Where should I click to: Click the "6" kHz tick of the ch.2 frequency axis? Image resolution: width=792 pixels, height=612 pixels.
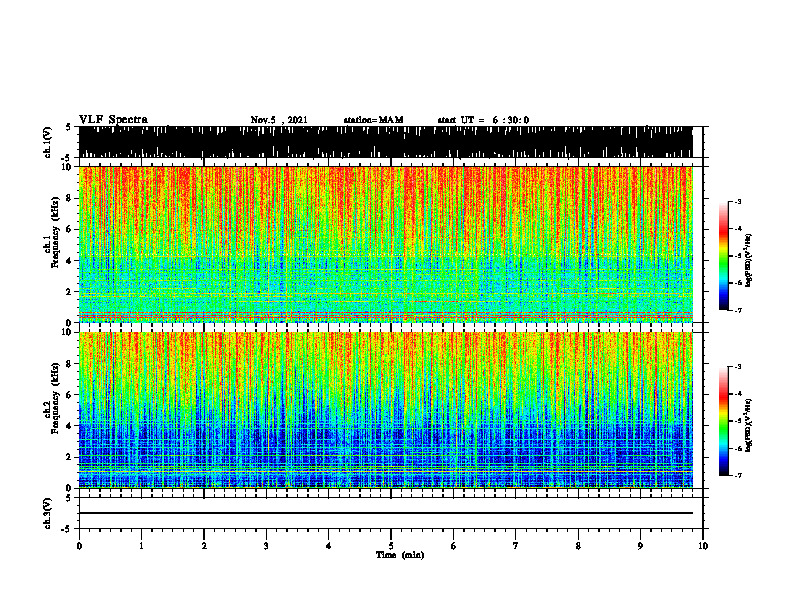click(69, 395)
